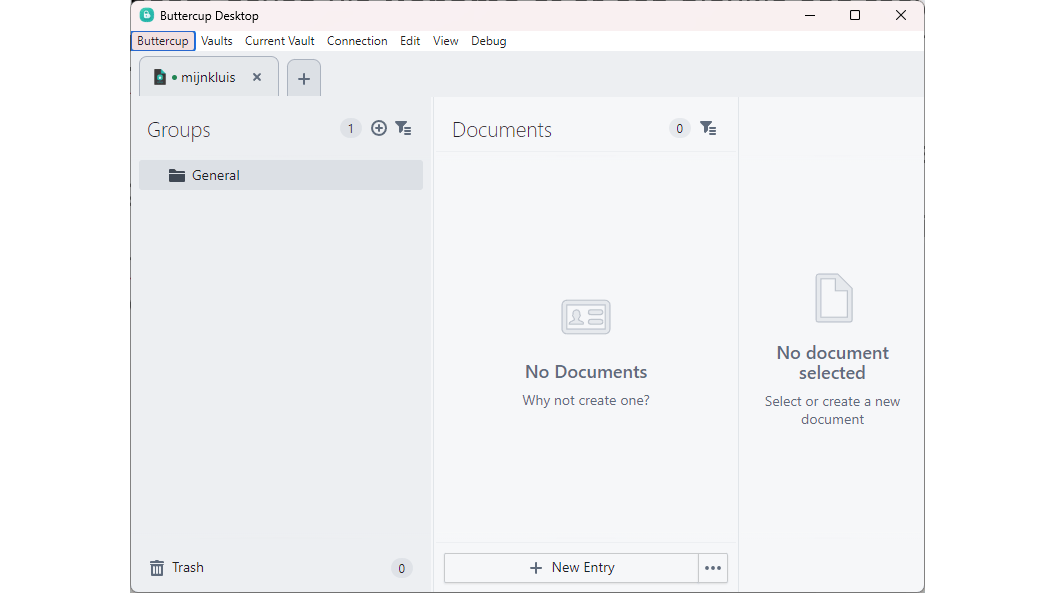Screen dimensions: 1054x593
Task: Open the more options ellipsis next to New Entry
Action: point(713,568)
